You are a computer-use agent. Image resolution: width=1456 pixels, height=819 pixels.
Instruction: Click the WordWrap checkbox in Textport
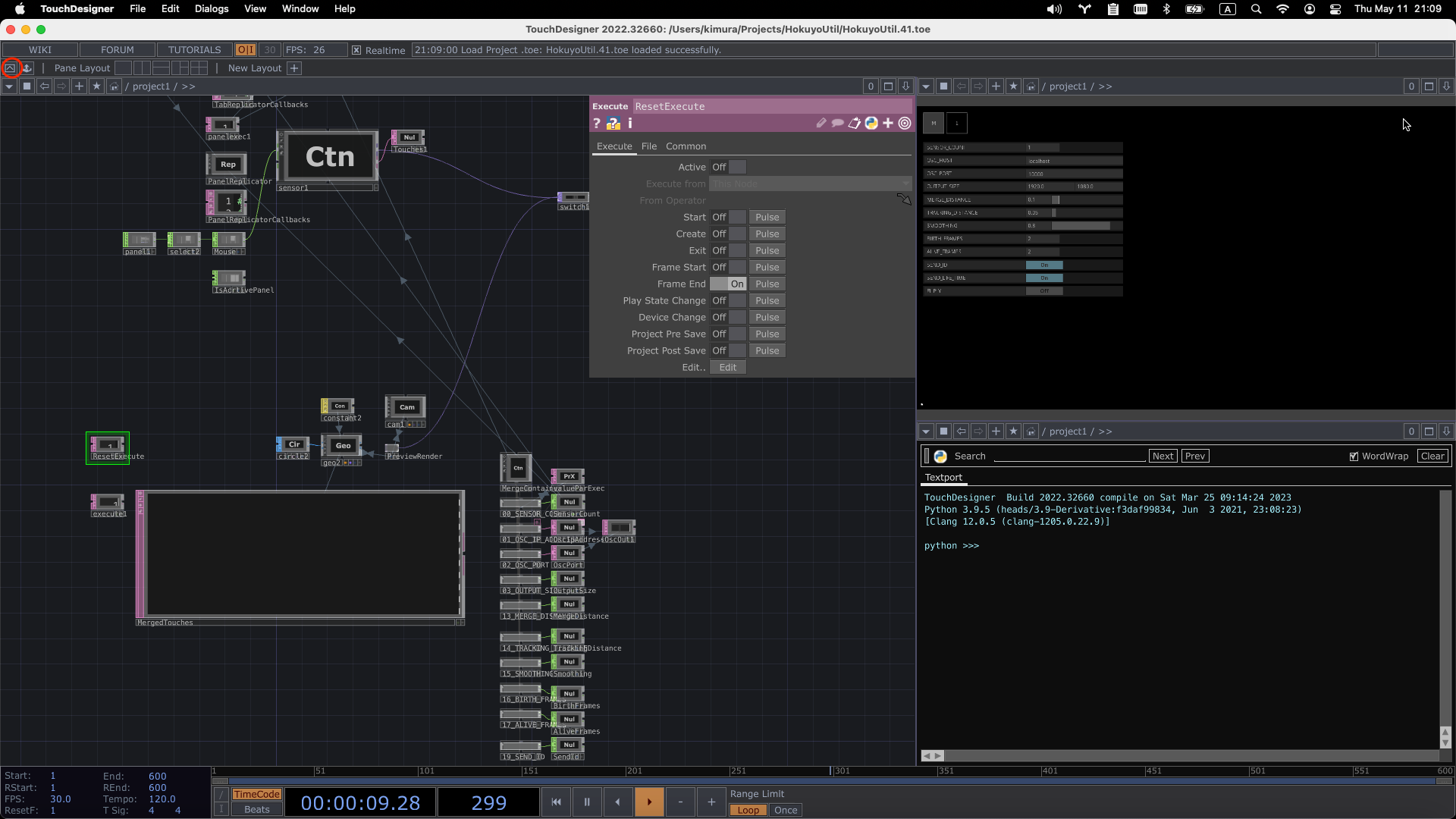(1355, 456)
